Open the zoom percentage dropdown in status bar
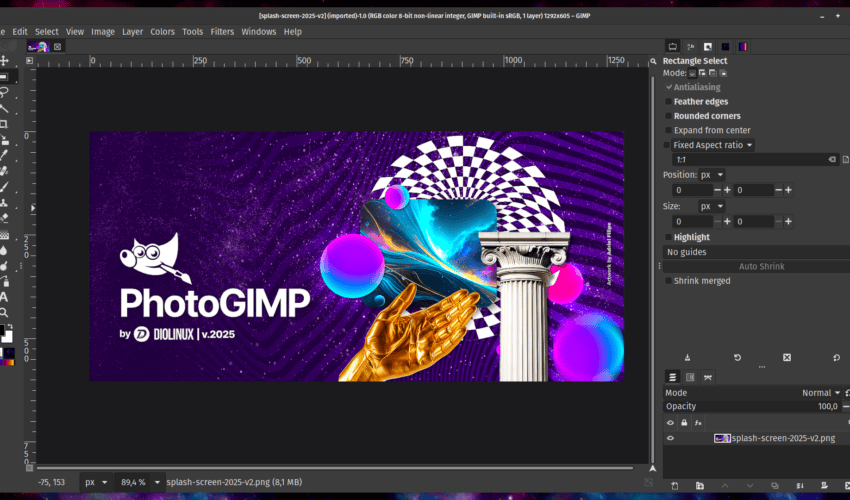The height and width of the screenshot is (500, 850). 157,482
